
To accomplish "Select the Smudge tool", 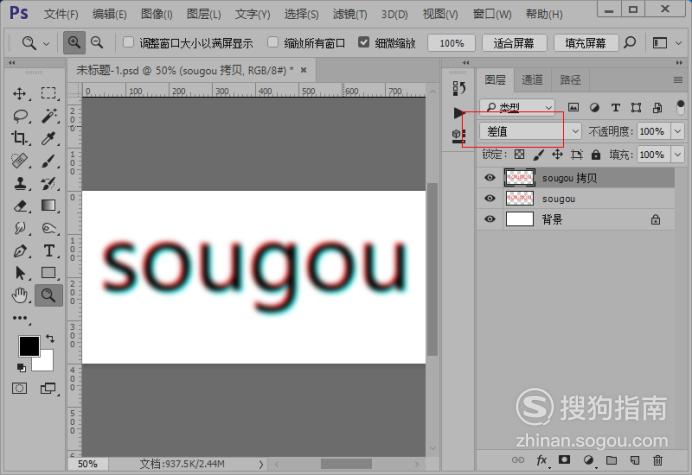I will click(x=19, y=228).
